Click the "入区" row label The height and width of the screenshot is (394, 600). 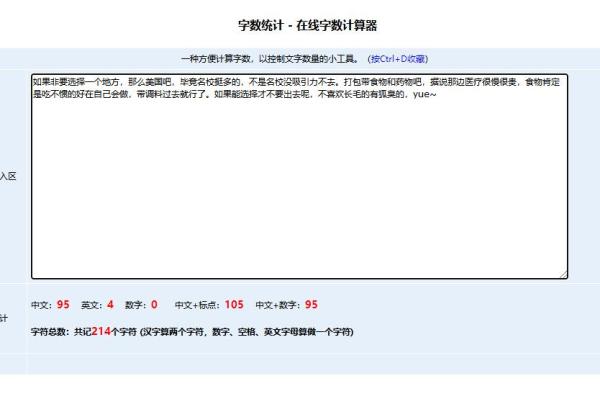(x=8, y=176)
